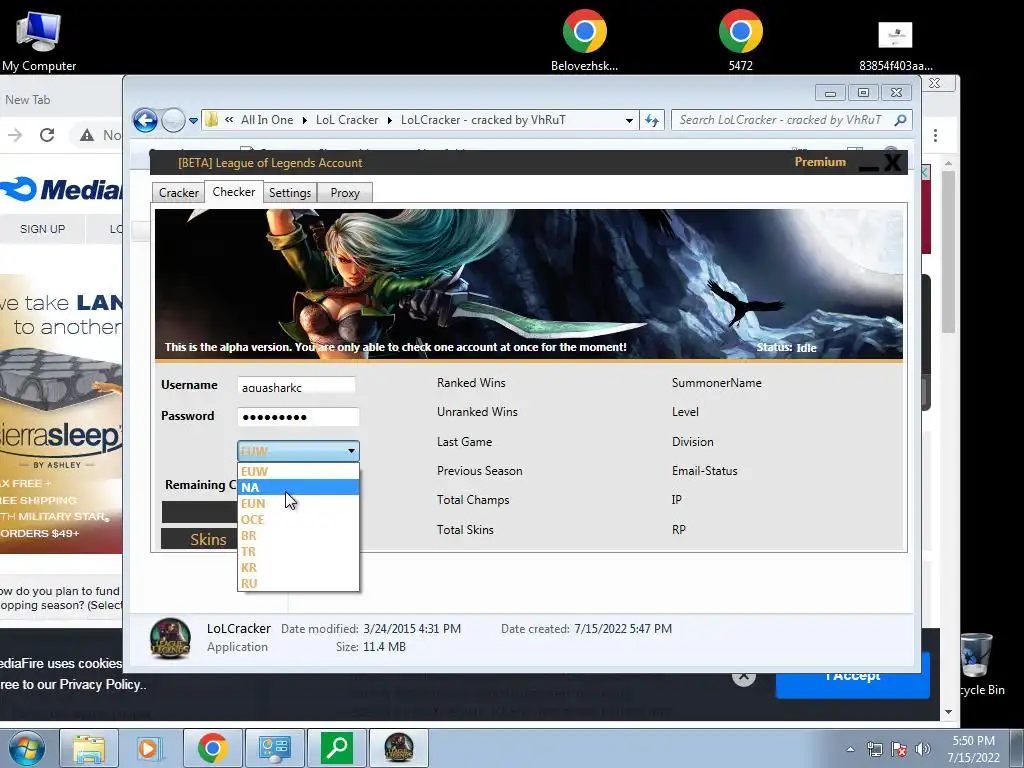
Task: Click 'LoL Cracker' in address breadcrumb
Action: pyautogui.click(x=347, y=120)
